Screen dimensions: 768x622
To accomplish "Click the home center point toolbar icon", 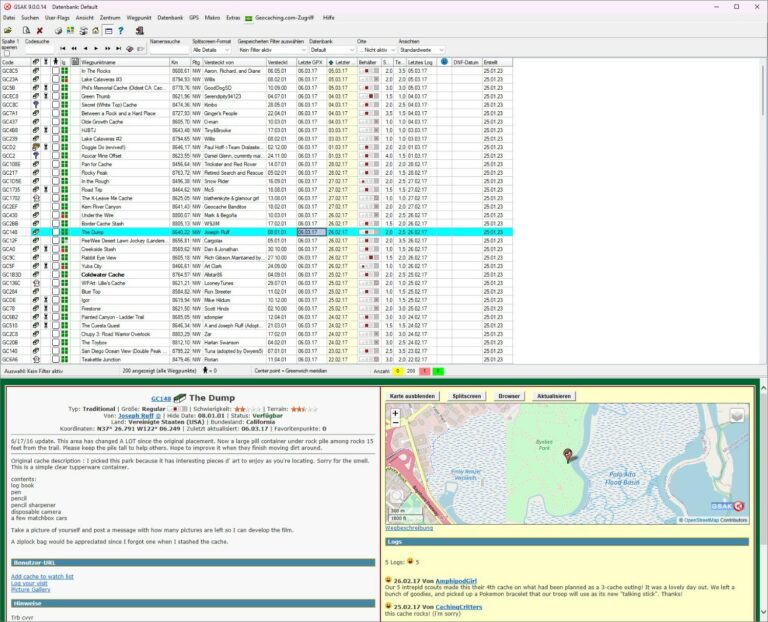I will coord(96,31).
